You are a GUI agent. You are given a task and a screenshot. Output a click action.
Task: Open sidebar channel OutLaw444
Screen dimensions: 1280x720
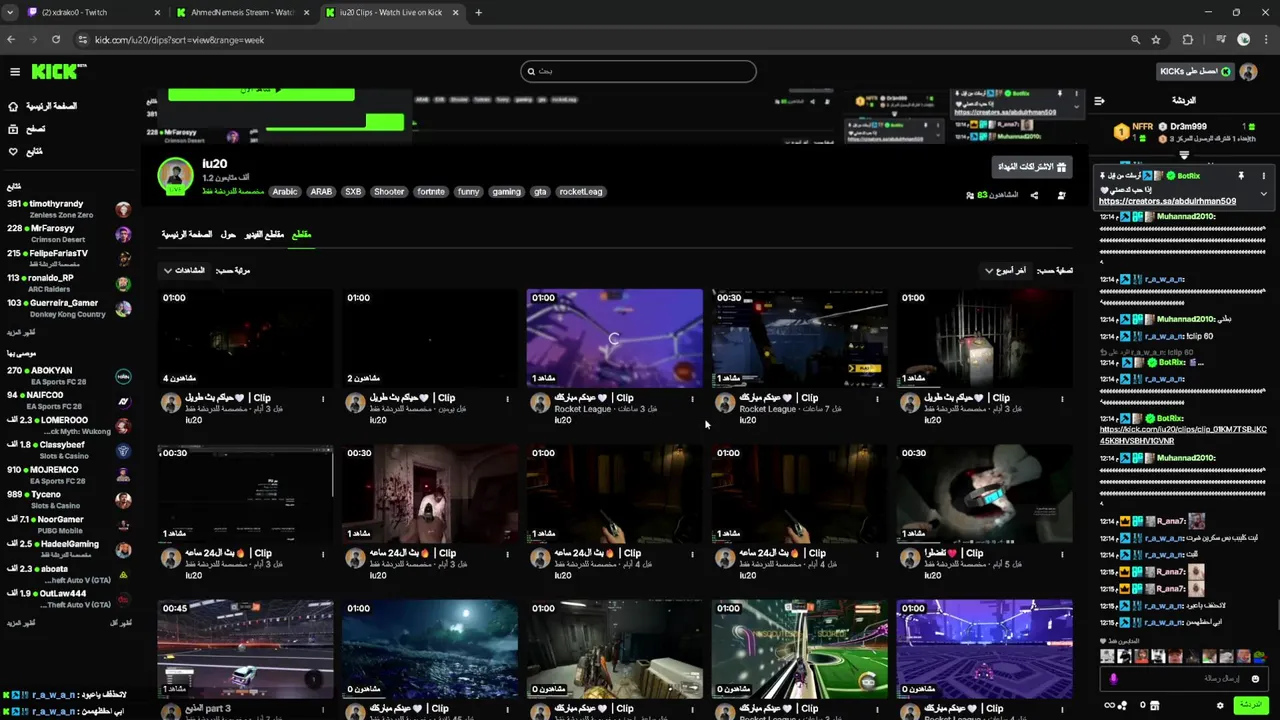tap(68, 598)
